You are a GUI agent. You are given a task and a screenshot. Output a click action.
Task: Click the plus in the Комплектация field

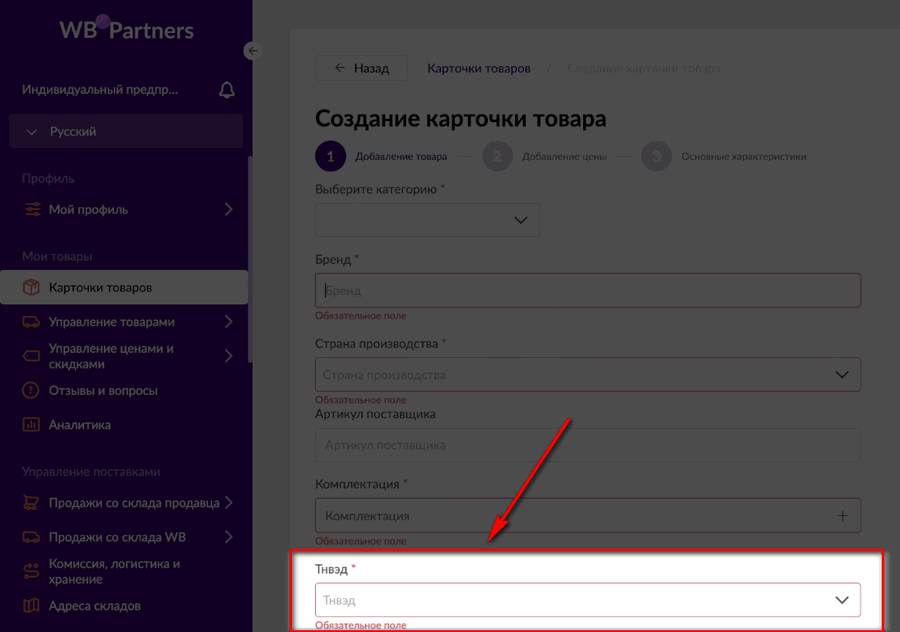pyautogui.click(x=845, y=515)
